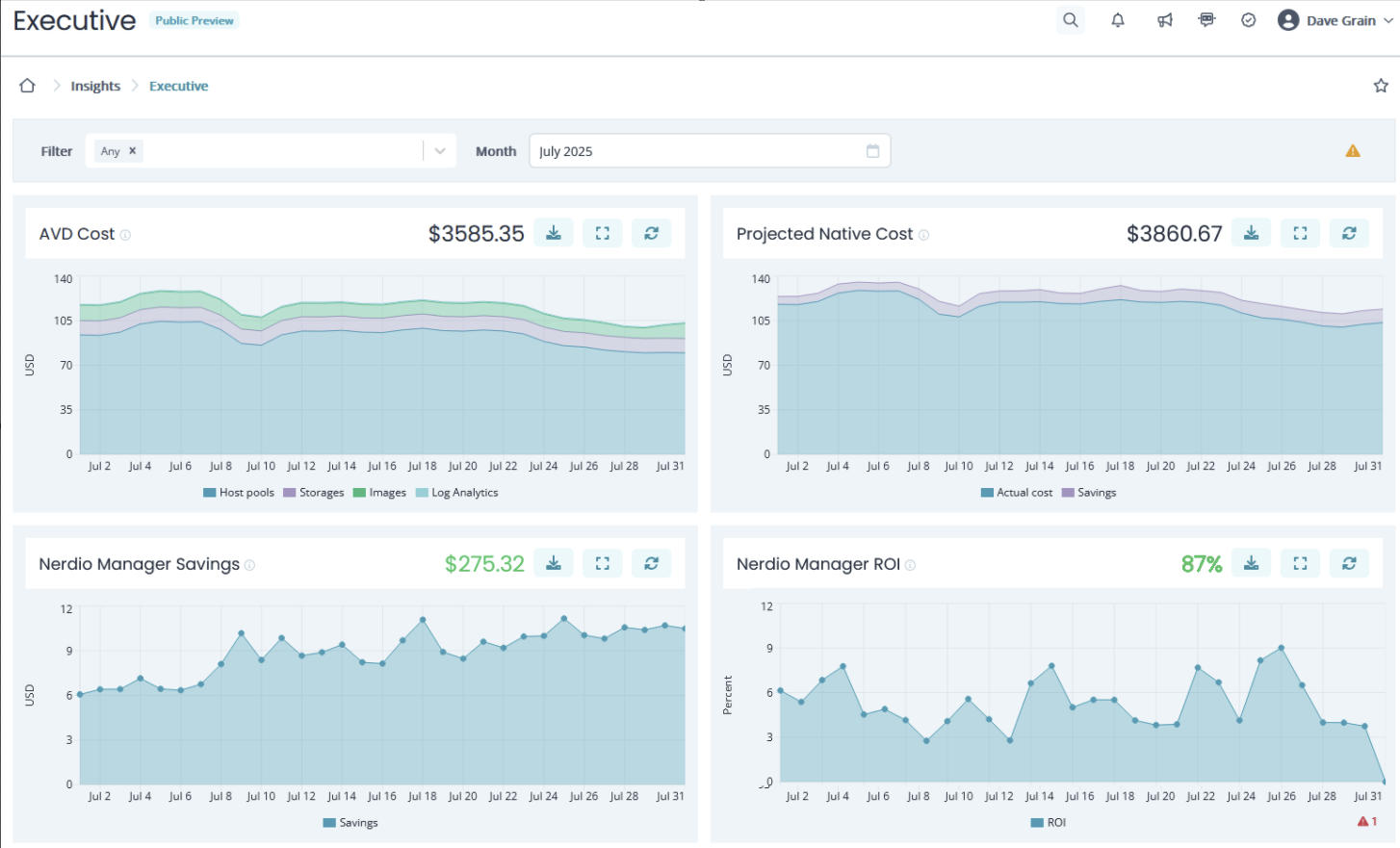The height and width of the screenshot is (848, 1400).
Task: Click the ROI legend color swatch
Action: 1037,823
